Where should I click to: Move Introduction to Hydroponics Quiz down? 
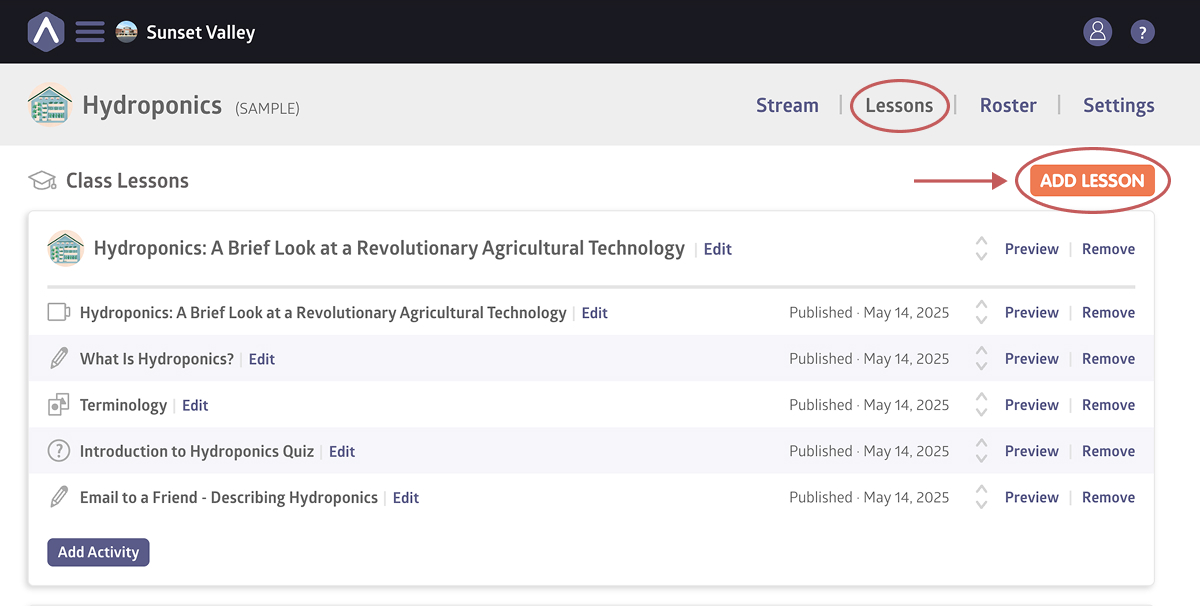click(x=981, y=458)
